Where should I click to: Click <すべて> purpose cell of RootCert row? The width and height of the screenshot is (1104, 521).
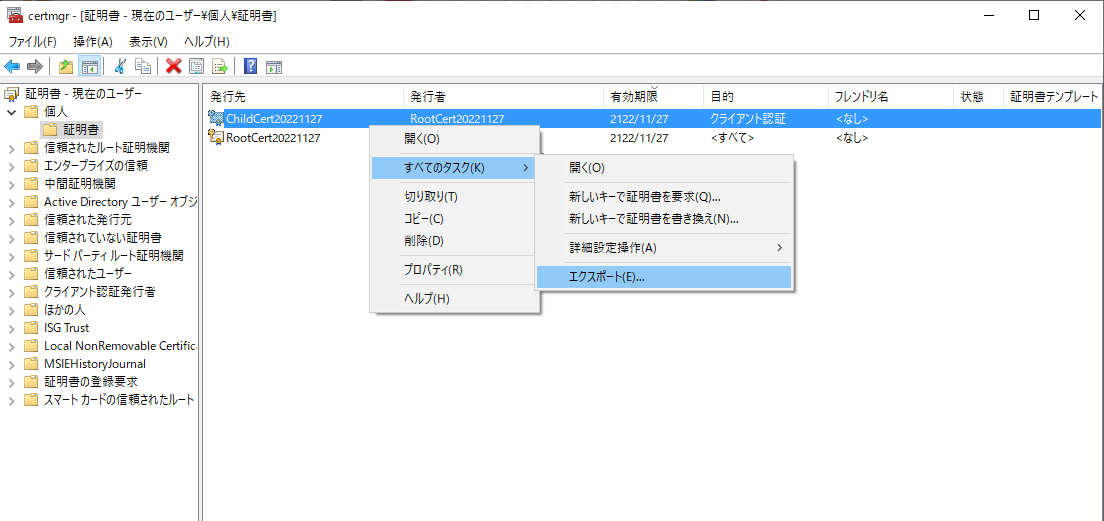pyautogui.click(x=732, y=138)
